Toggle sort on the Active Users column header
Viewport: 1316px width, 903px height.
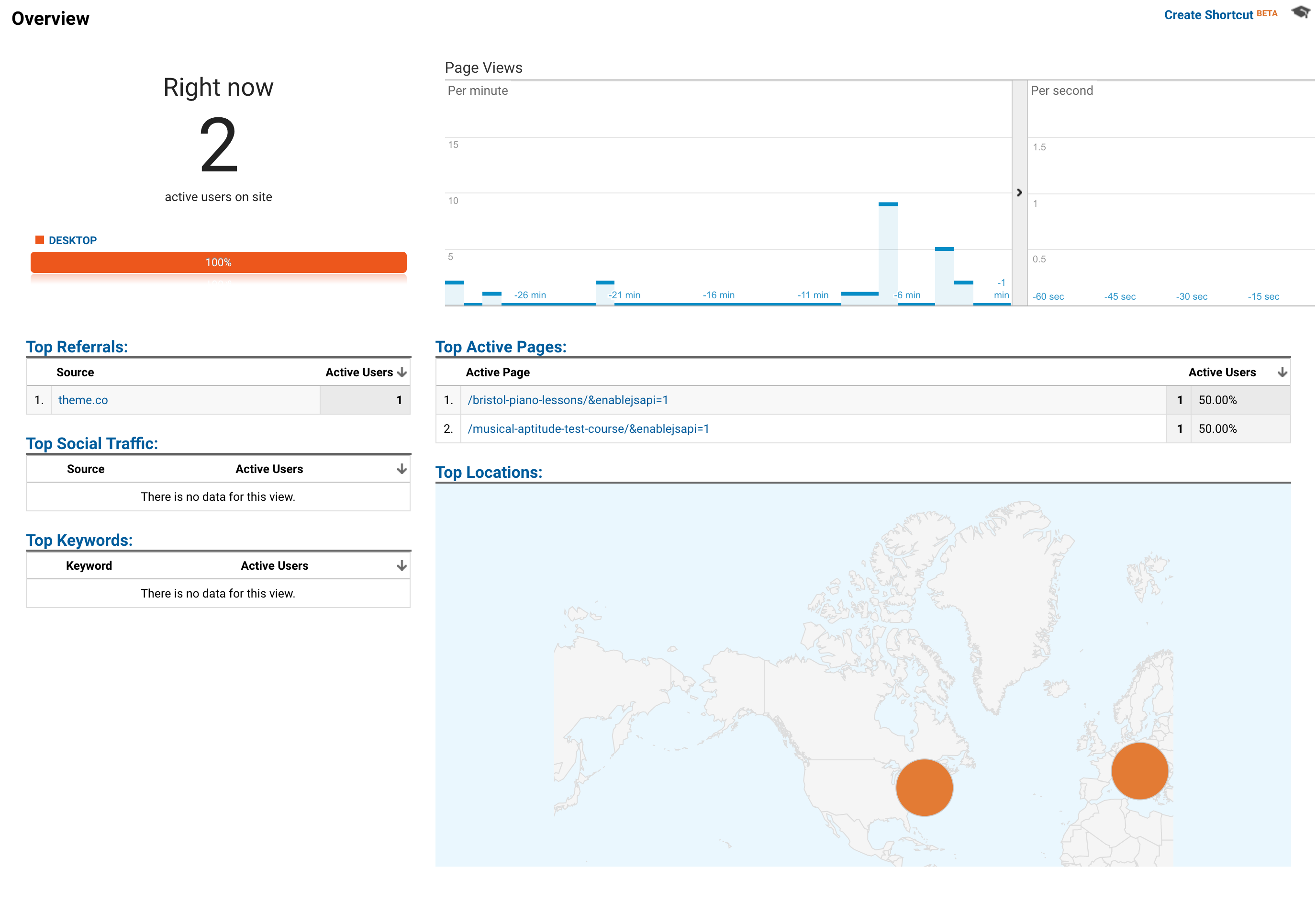[359, 372]
